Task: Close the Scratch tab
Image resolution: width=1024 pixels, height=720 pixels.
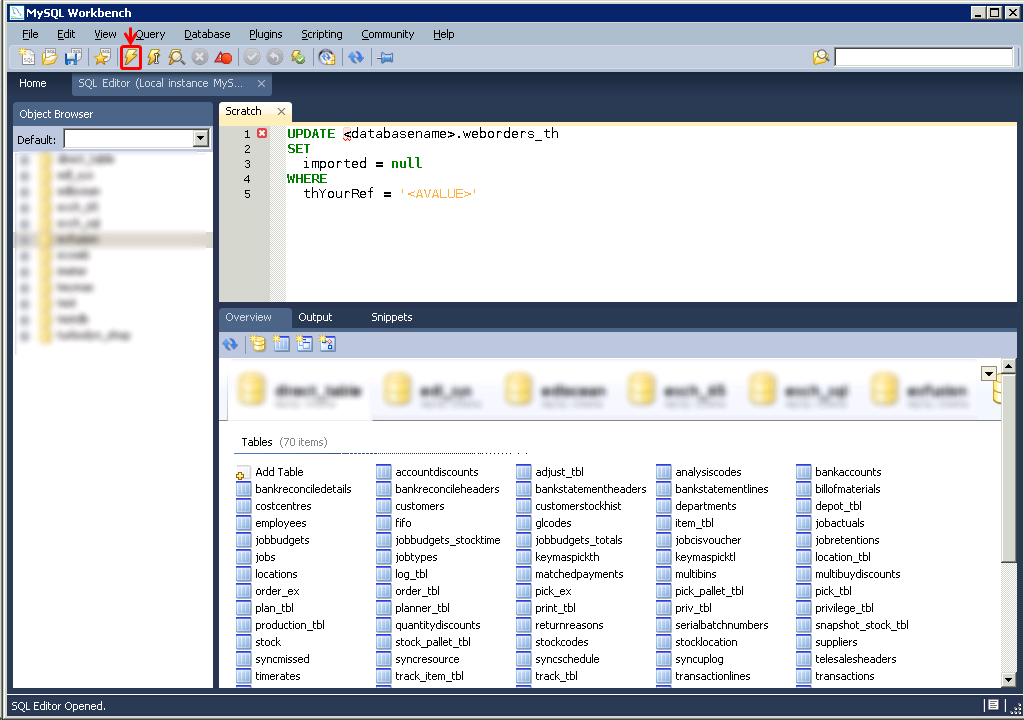Action: [x=281, y=111]
